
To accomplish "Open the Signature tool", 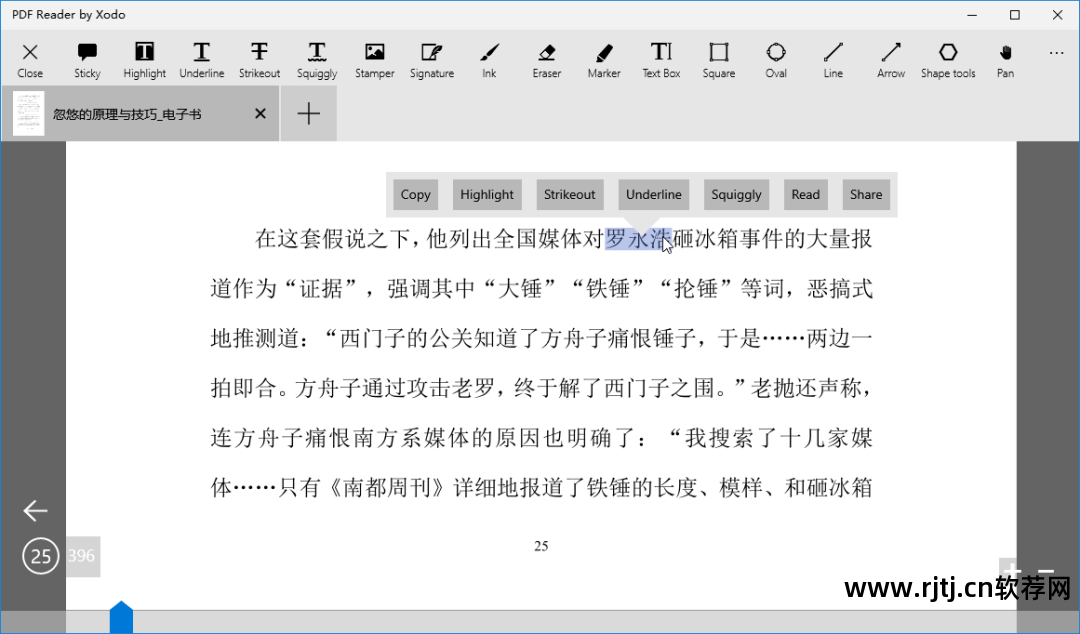I will (x=432, y=61).
